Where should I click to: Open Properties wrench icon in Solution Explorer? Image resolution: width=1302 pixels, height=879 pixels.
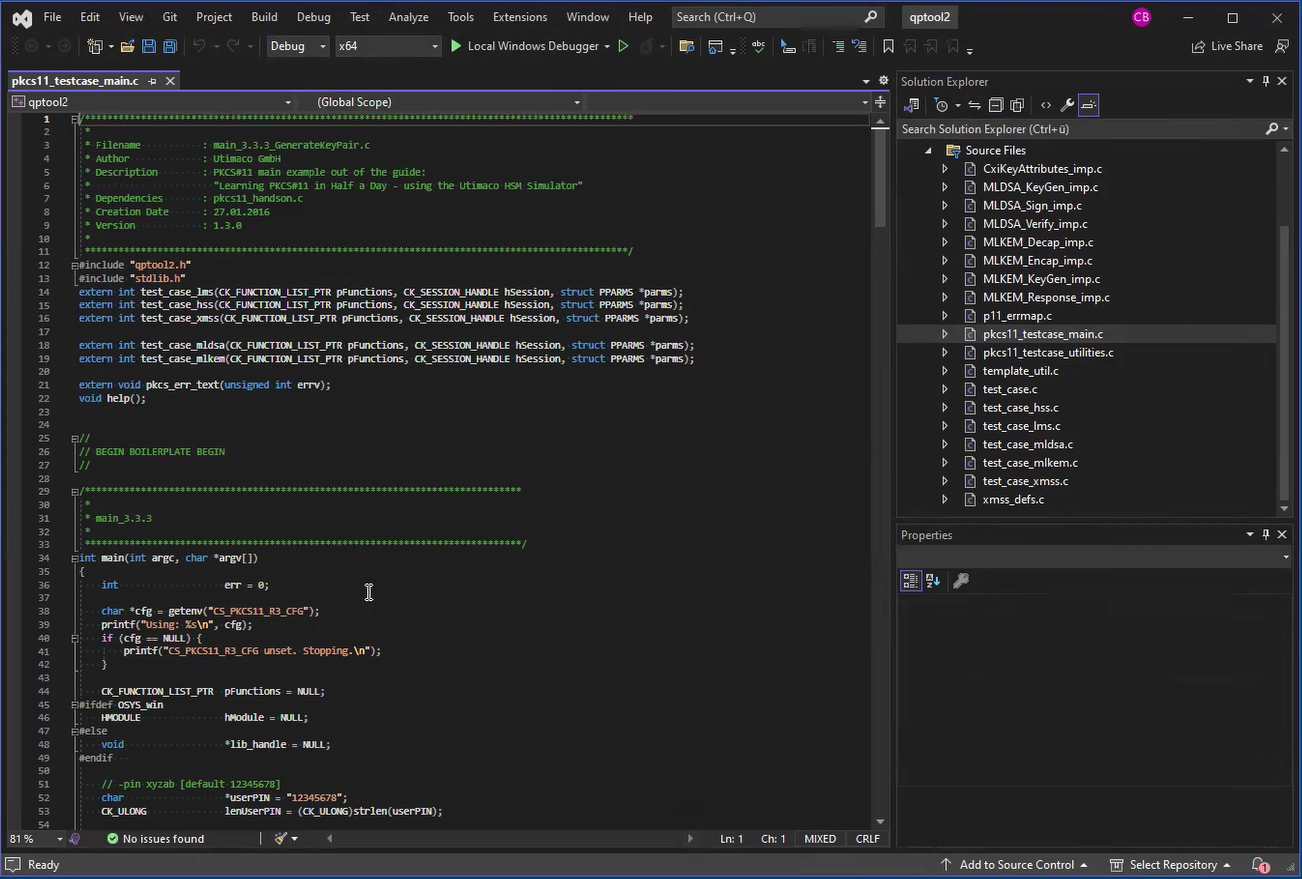point(1067,105)
